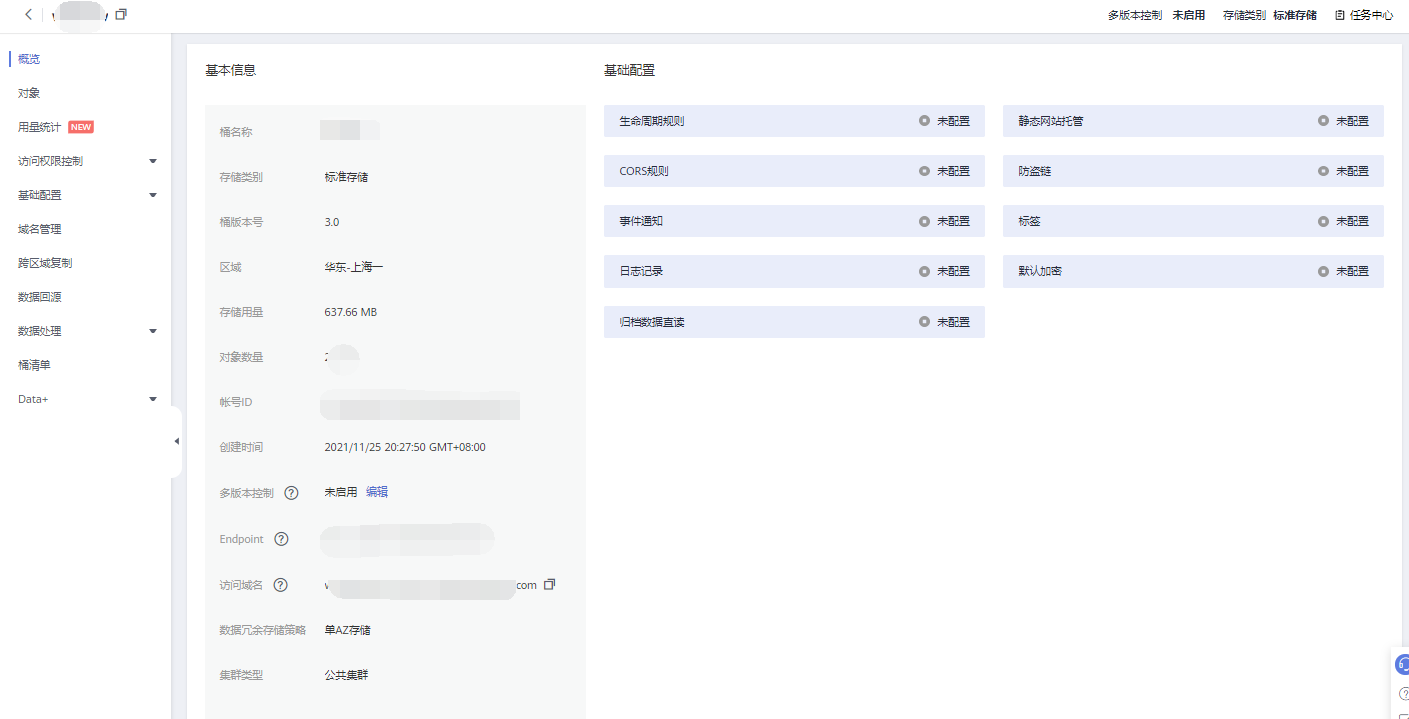This screenshot has height=719, width=1409.
Task: Open the 静态网站托管 configuration card
Action: click(1193, 121)
